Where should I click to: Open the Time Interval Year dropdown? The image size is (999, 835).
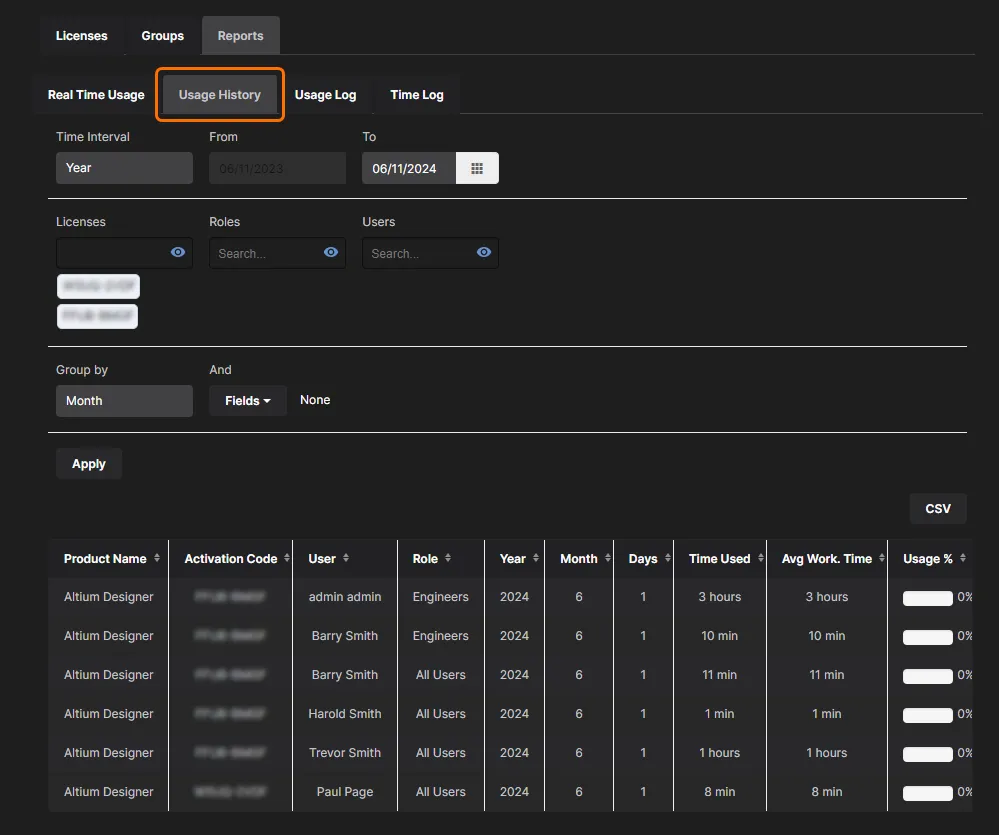pos(124,168)
